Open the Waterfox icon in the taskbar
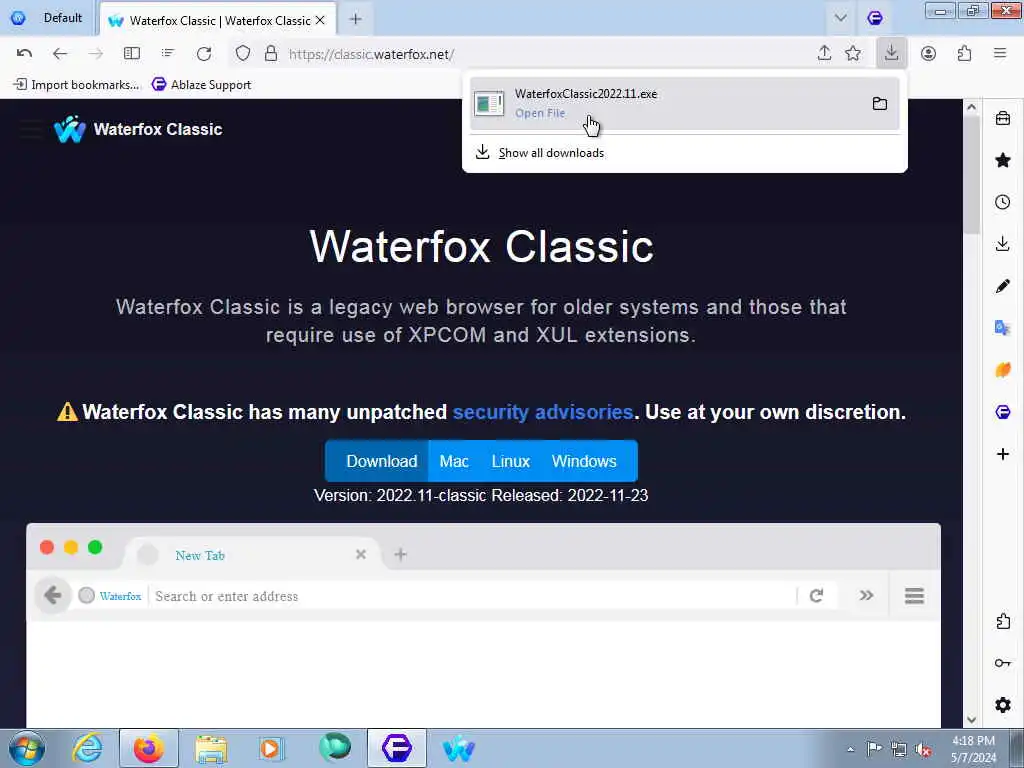Viewport: 1024px width, 768px height. (458, 748)
